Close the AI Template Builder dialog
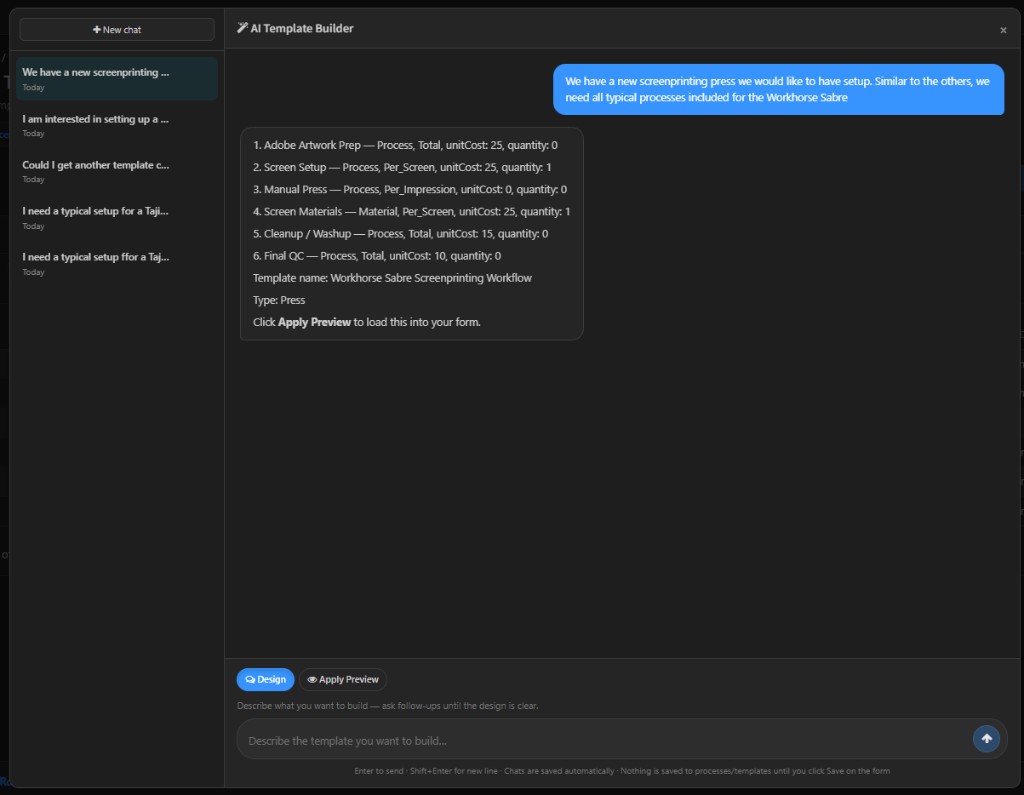This screenshot has height=795, width=1024. point(1003,30)
